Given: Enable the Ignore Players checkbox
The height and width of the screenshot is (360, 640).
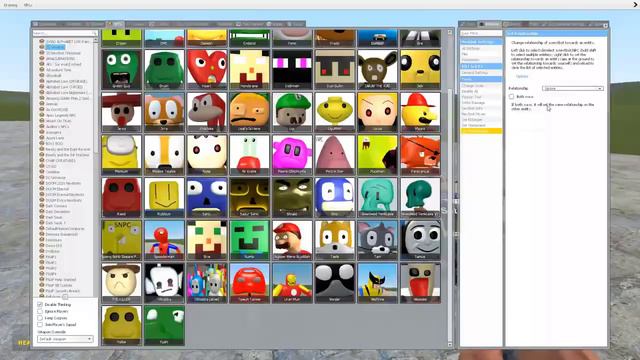Looking at the screenshot, I should pyautogui.click(x=40, y=311).
